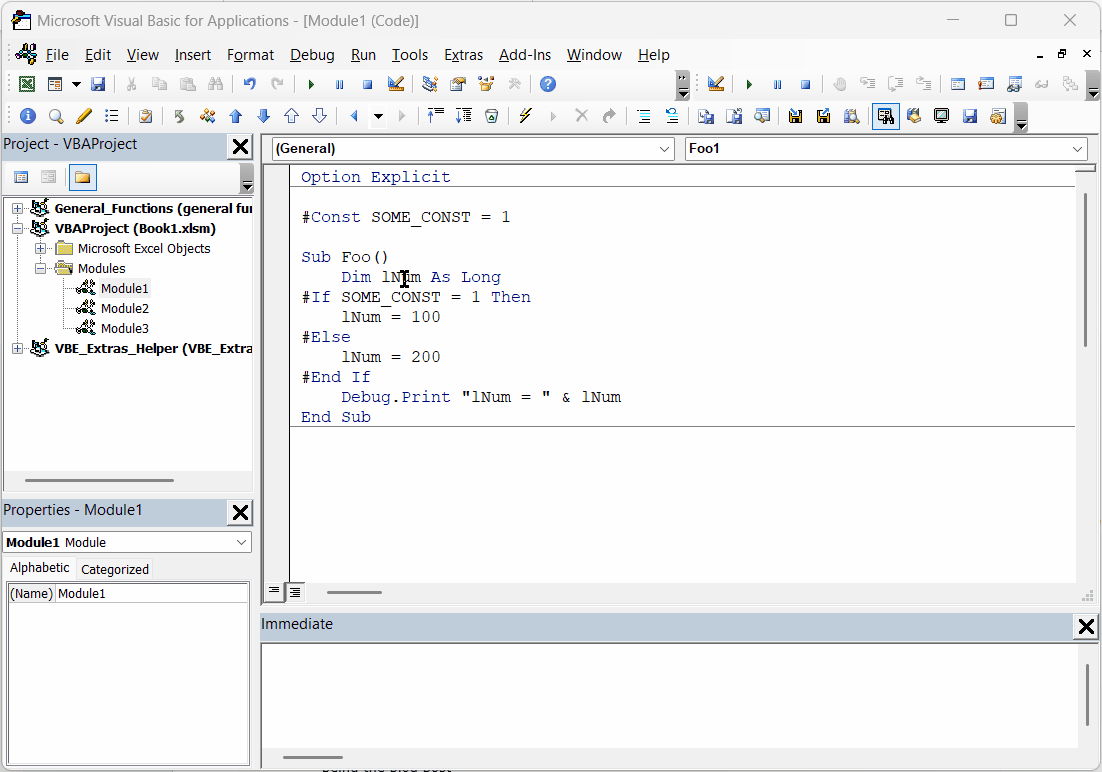
Task: Click the View Microsoft Excel icon
Action: pyautogui.click(x=27, y=84)
